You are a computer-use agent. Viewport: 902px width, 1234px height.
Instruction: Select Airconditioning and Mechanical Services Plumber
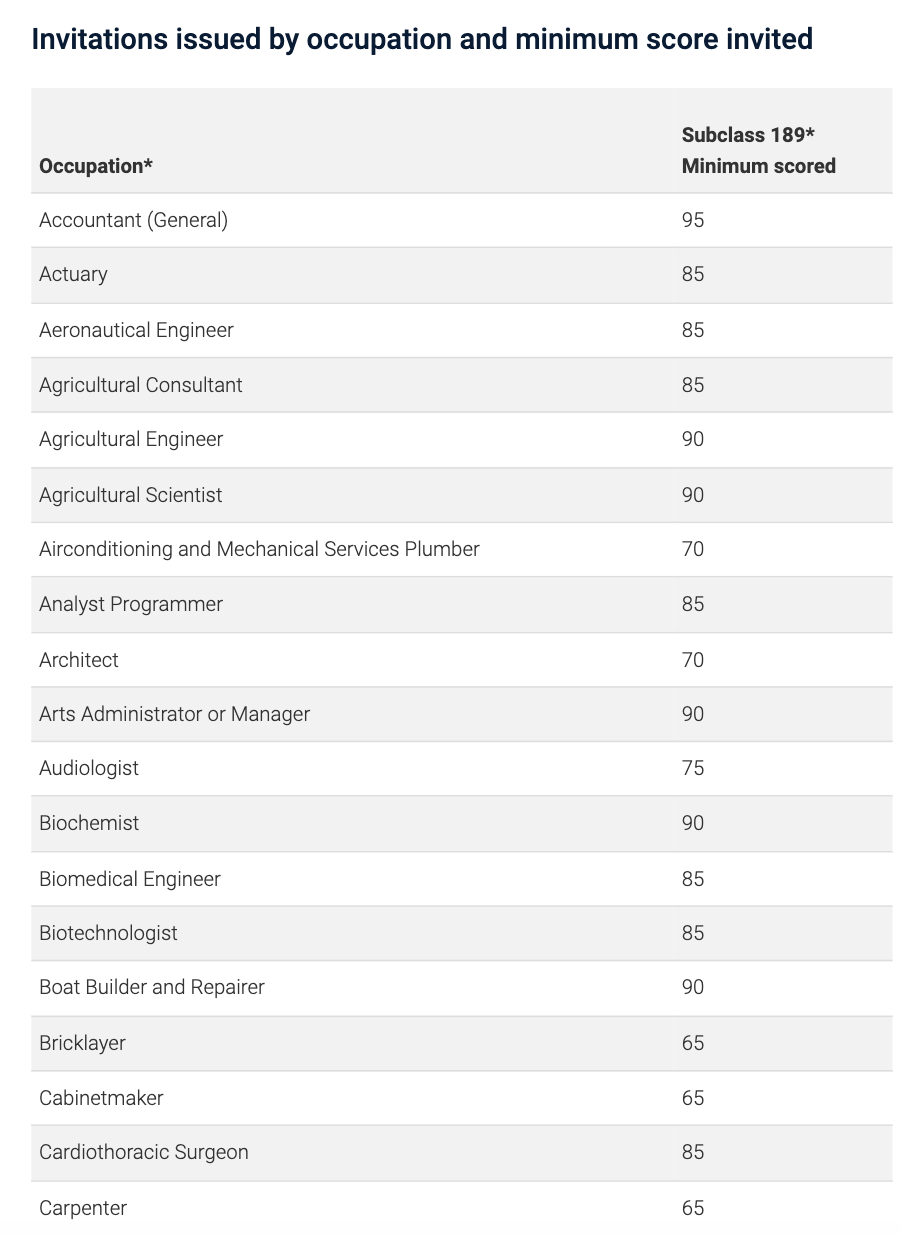[259, 549]
